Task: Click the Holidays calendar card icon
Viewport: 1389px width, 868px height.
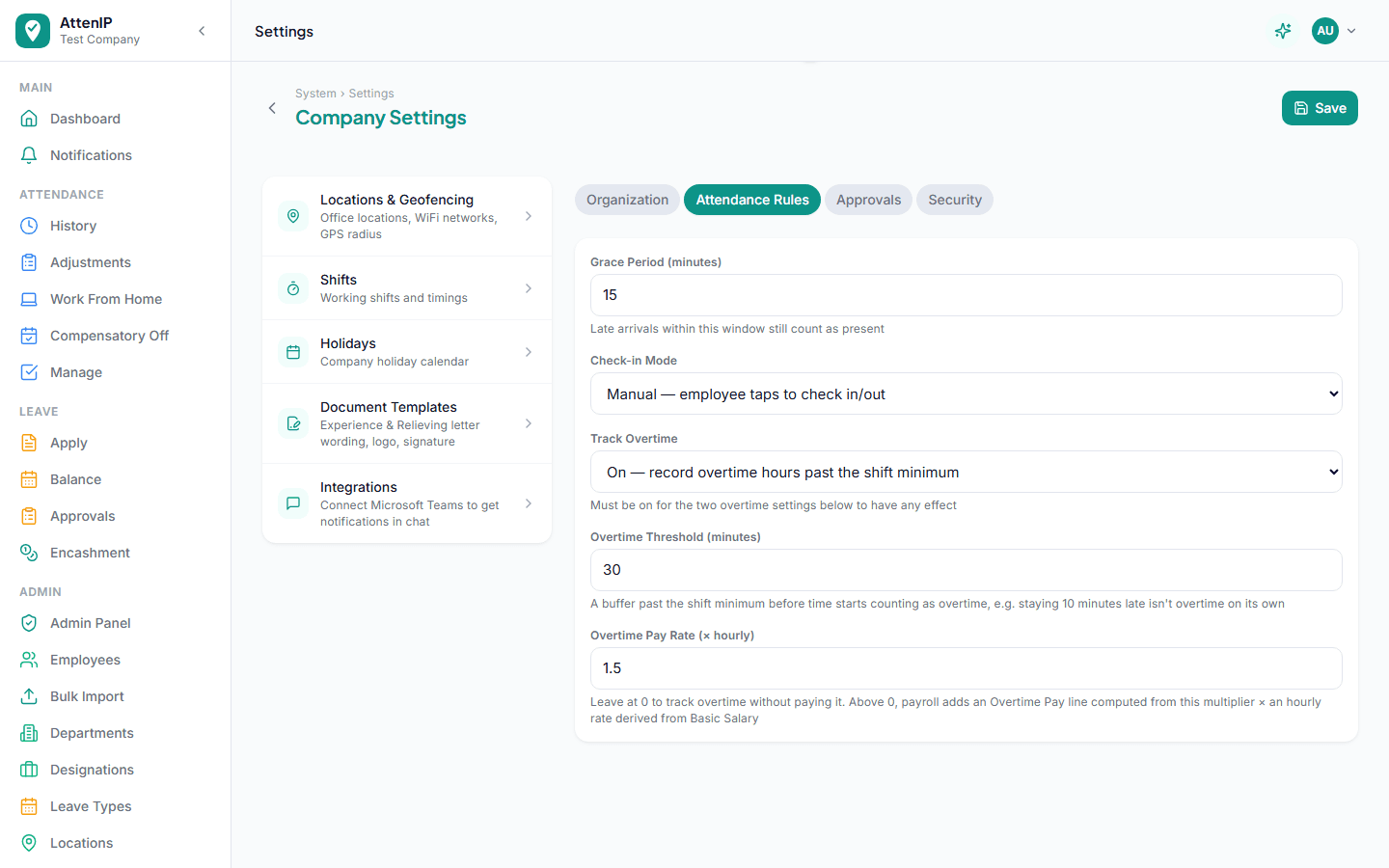Action: click(x=293, y=352)
